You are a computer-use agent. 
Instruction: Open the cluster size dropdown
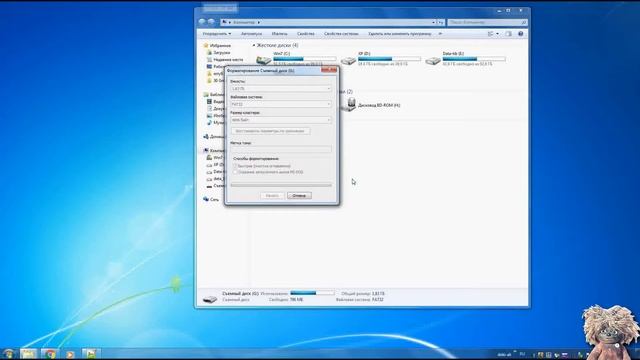click(281, 120)
